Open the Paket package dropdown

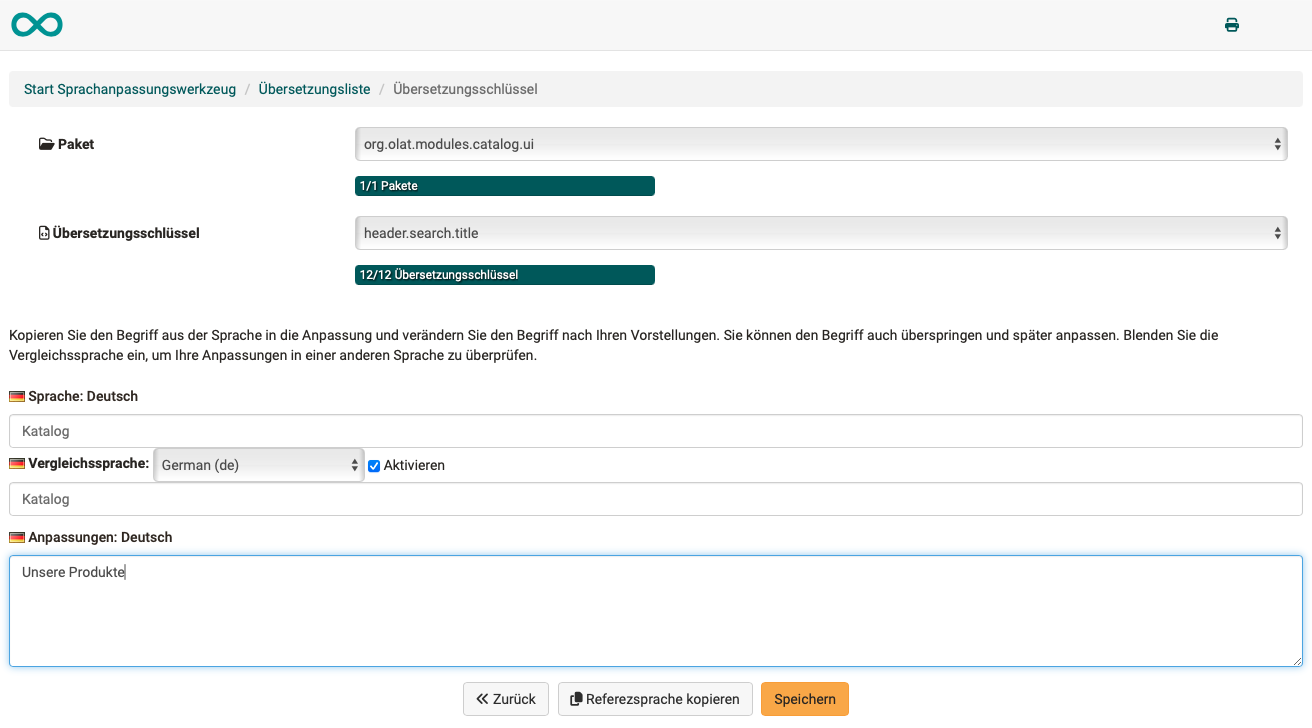tap(820, 143)
